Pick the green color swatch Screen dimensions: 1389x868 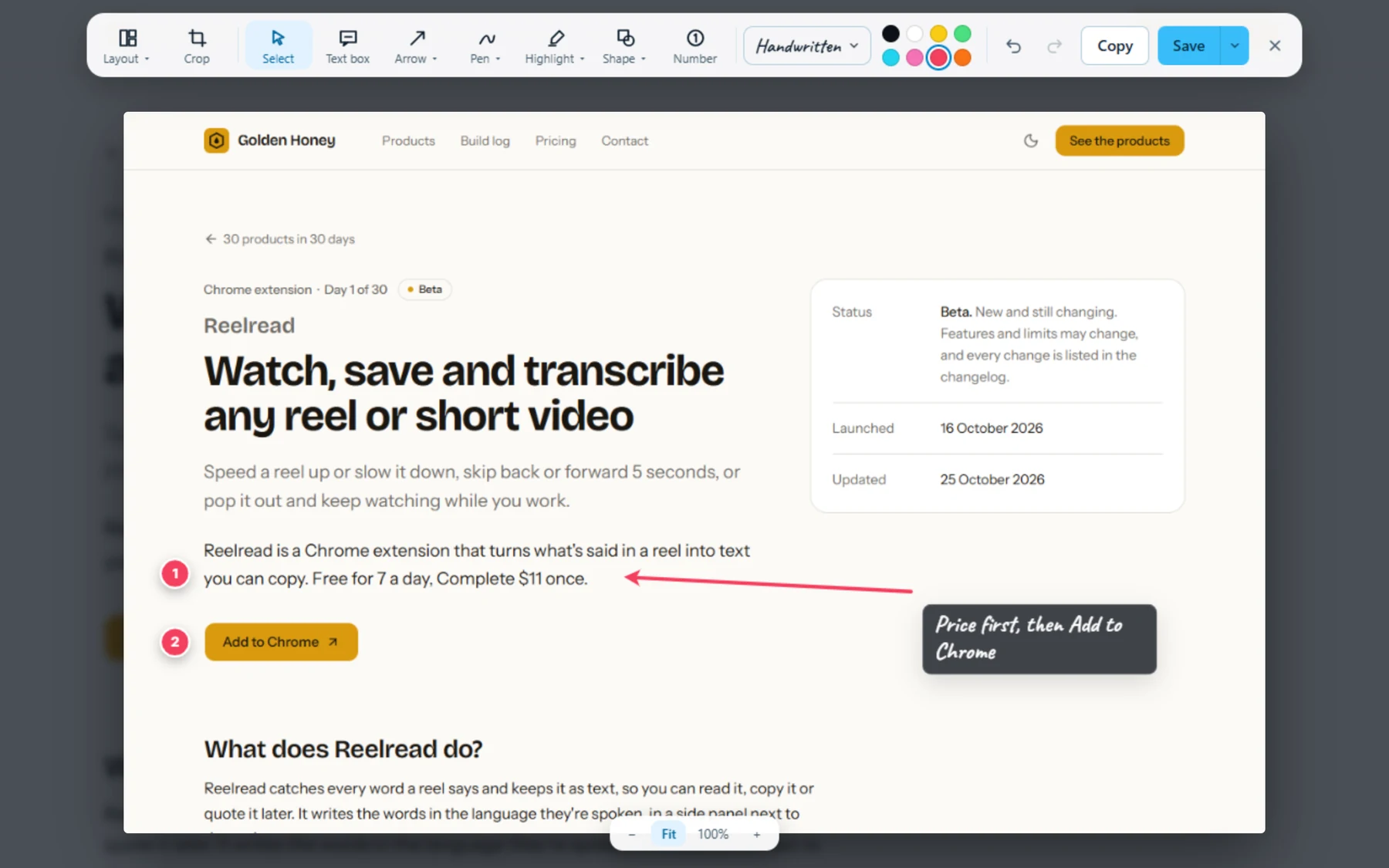click(962, 33)
